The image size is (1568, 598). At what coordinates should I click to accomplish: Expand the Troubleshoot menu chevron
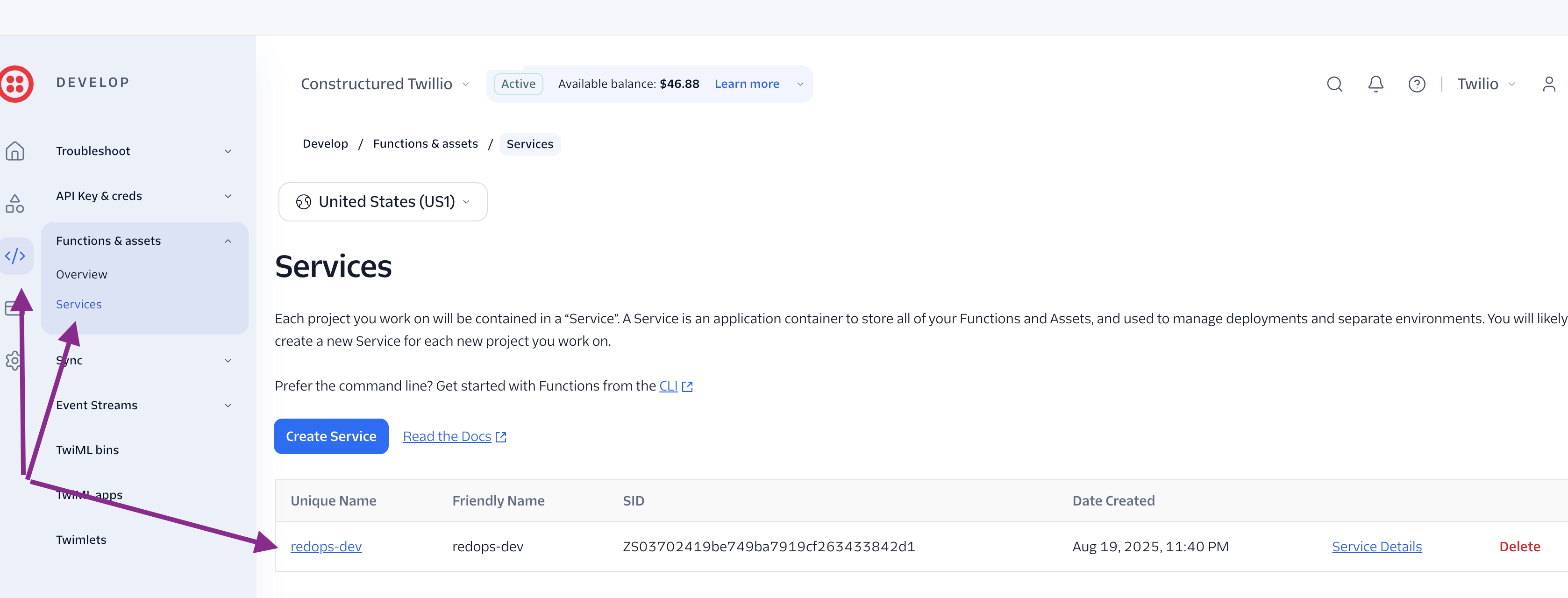click(x=228, y=151)
